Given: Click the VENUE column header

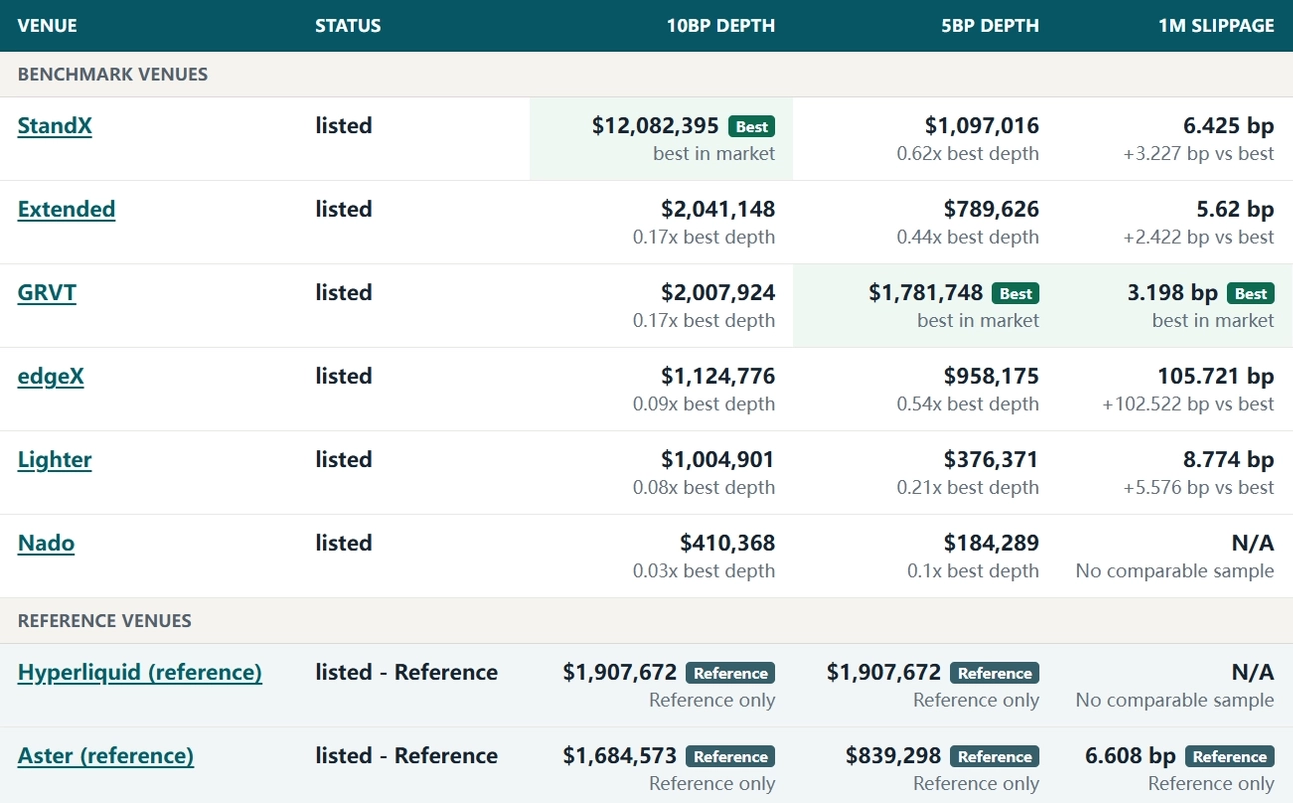Looking at the screenshot, I should point(48,26).
